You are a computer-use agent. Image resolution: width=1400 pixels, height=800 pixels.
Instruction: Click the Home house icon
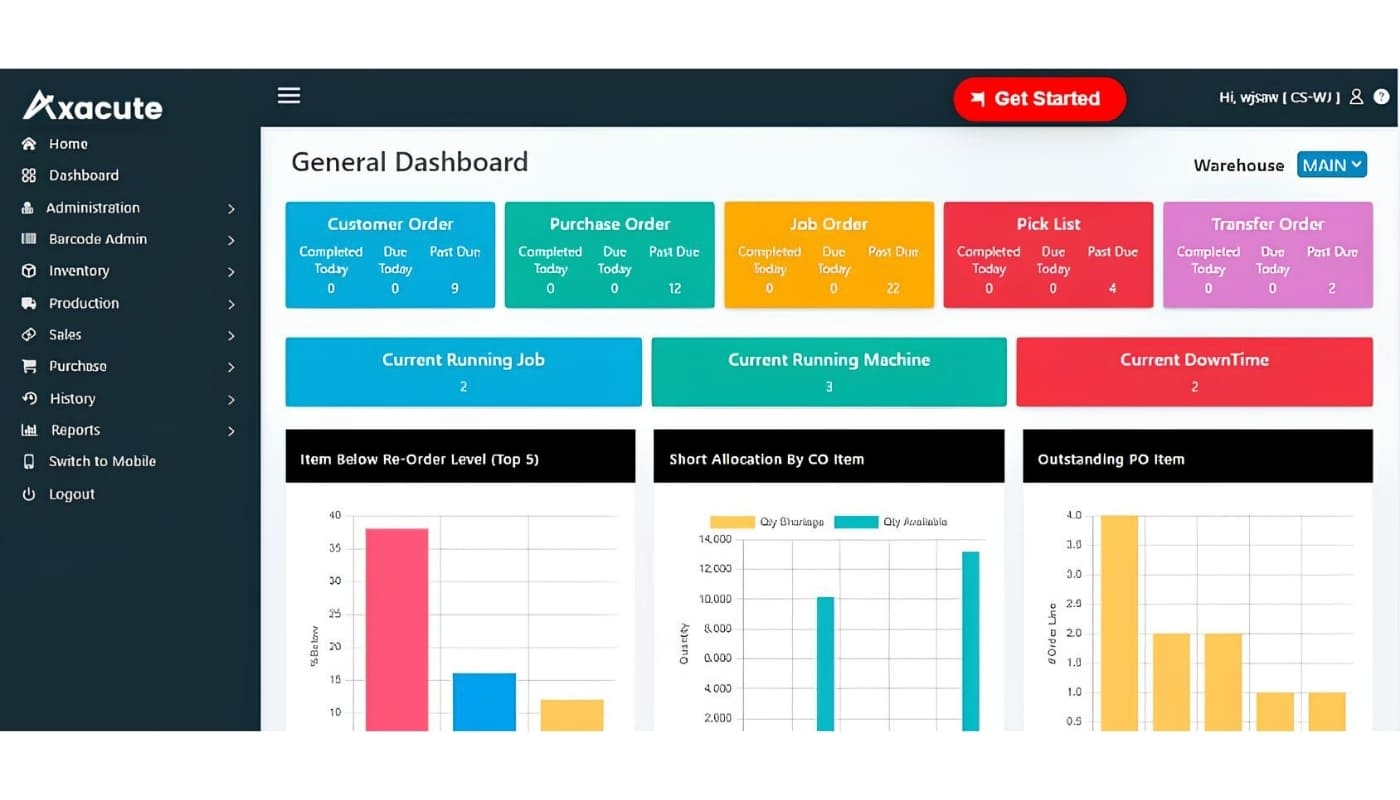point(29,144)
